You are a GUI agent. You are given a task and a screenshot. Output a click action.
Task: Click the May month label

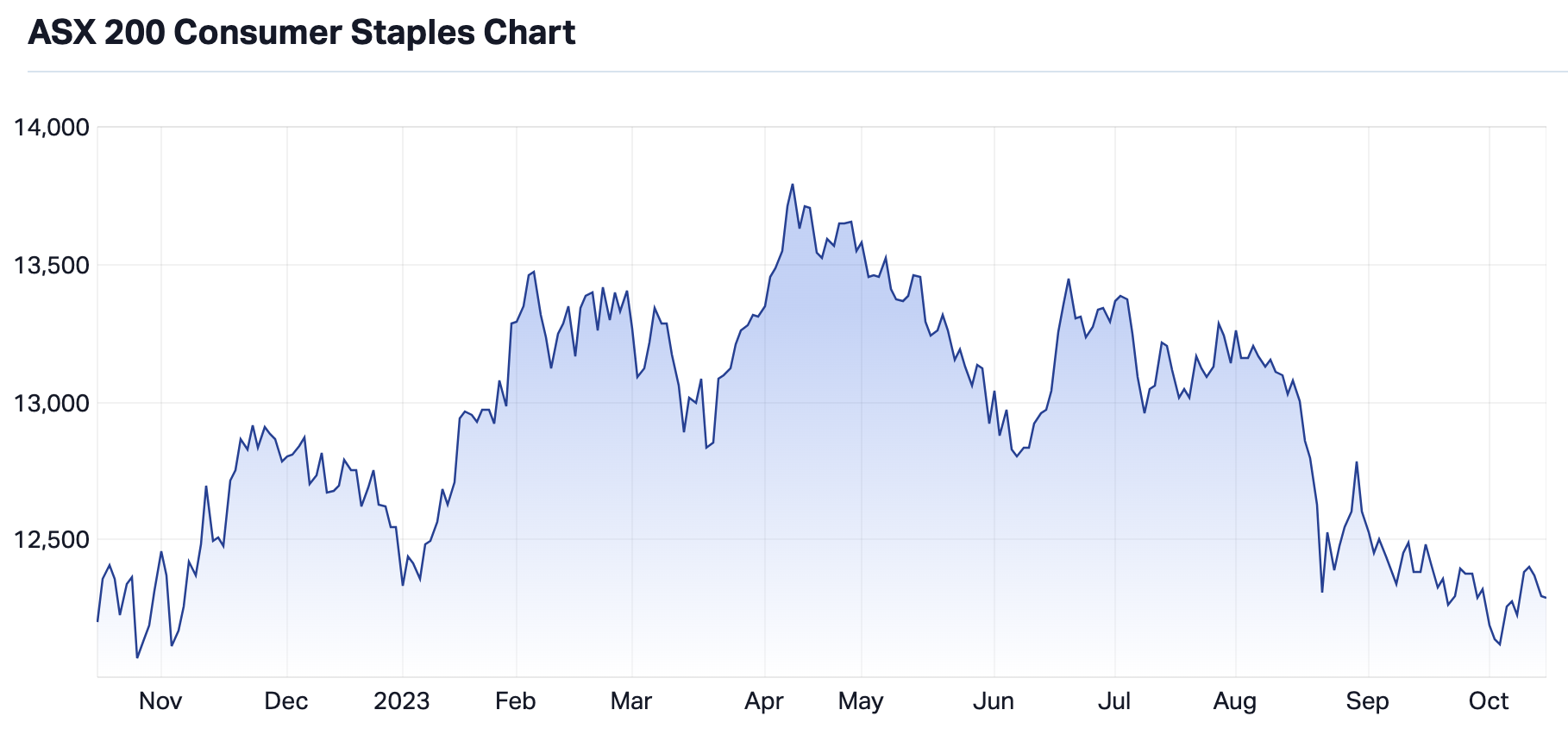861,701
